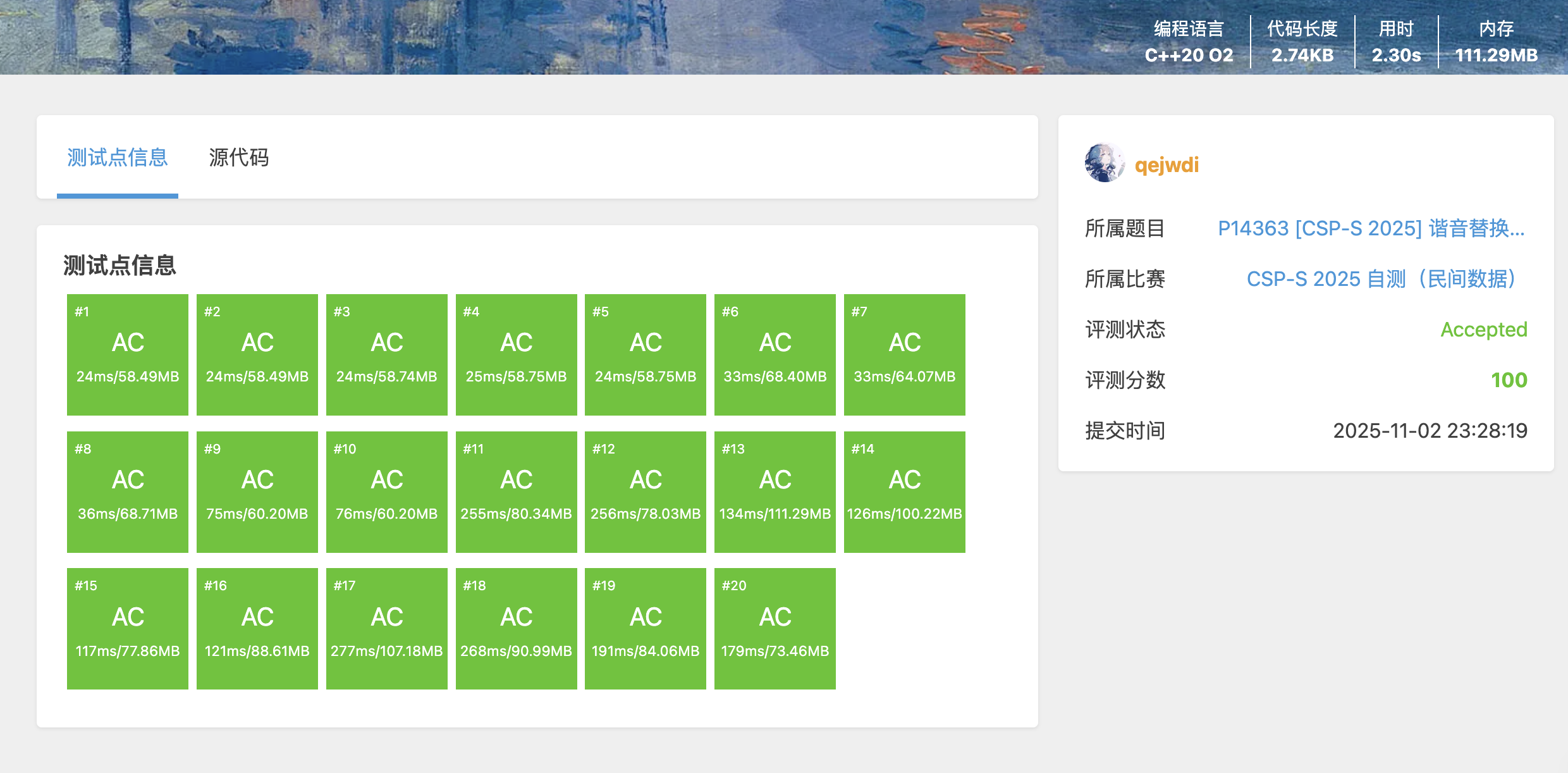This screenshot has width=1568, height=773.
Task: Click test case #3 with 24ms/58.74MB
Action: point(386,354)
